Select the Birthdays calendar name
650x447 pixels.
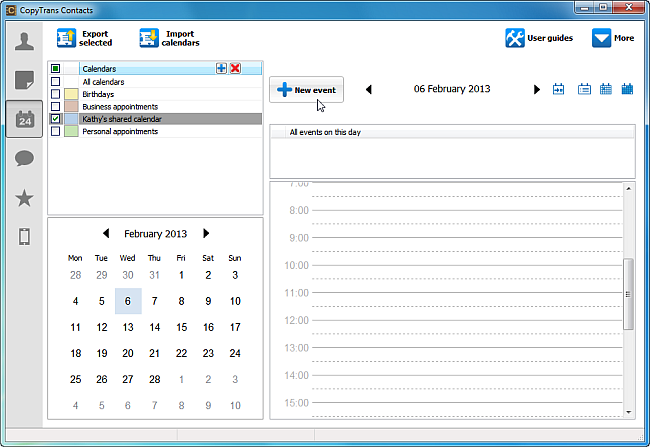coord(98,94)
